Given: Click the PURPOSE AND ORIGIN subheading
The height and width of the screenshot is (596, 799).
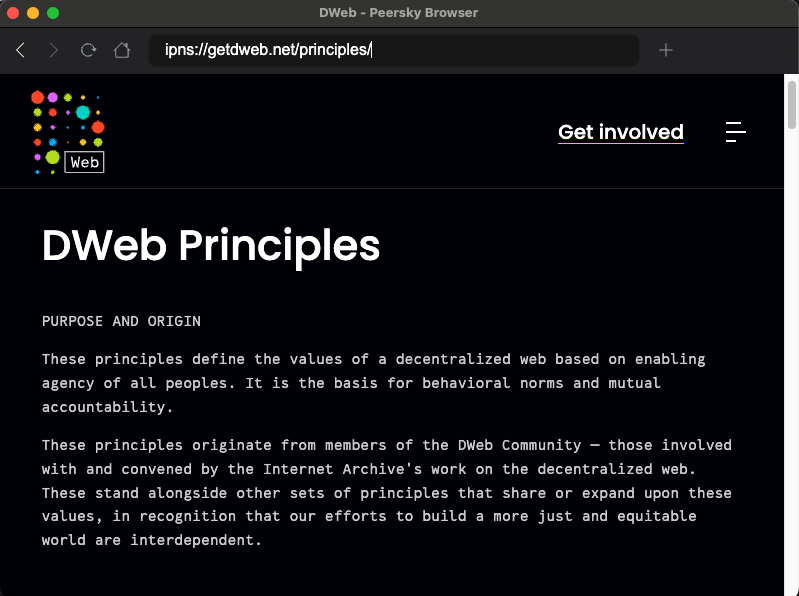Looking at the screenshot, I should pos(121,321).
